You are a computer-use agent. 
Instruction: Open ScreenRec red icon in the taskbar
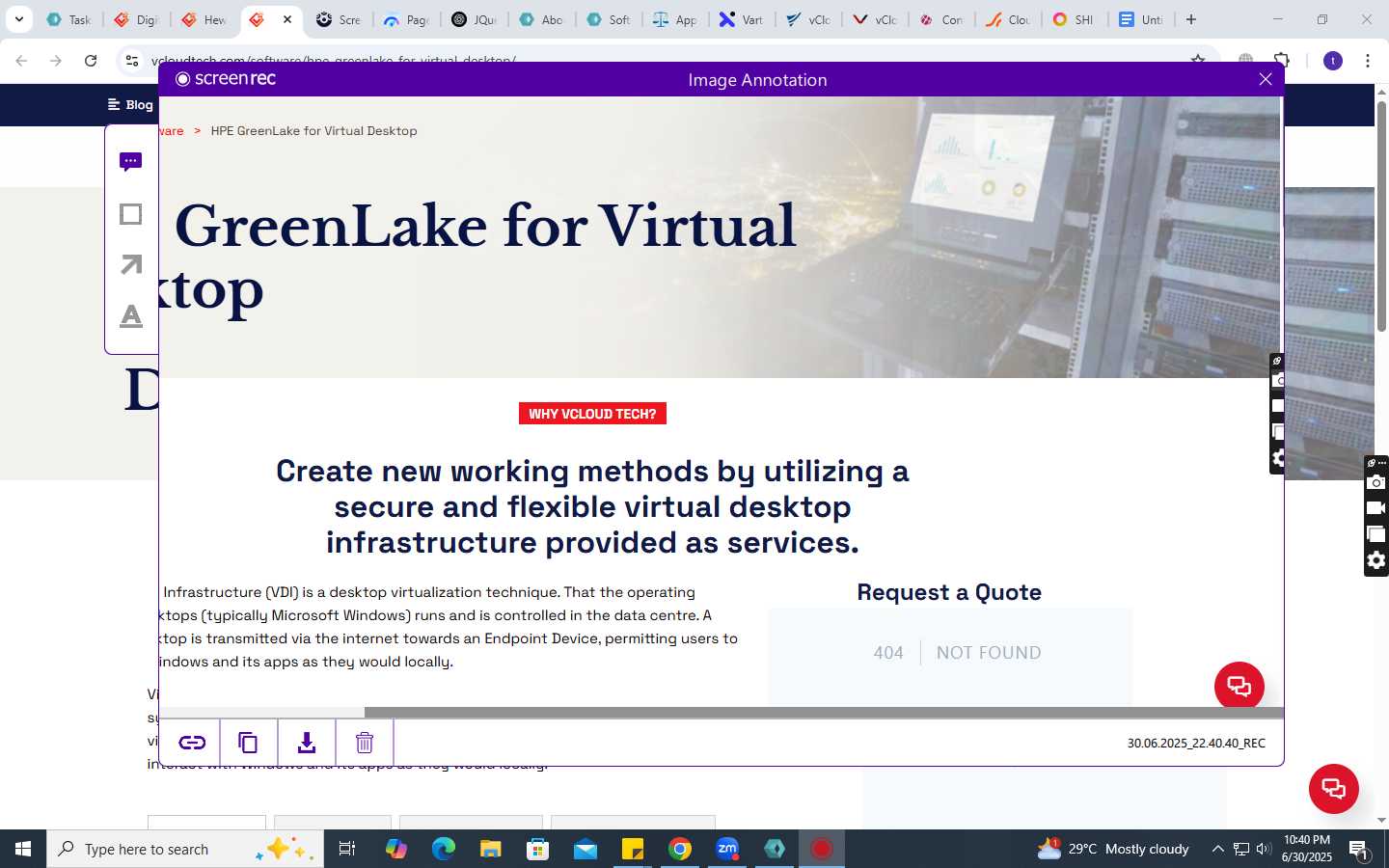[x=822, y=849]
